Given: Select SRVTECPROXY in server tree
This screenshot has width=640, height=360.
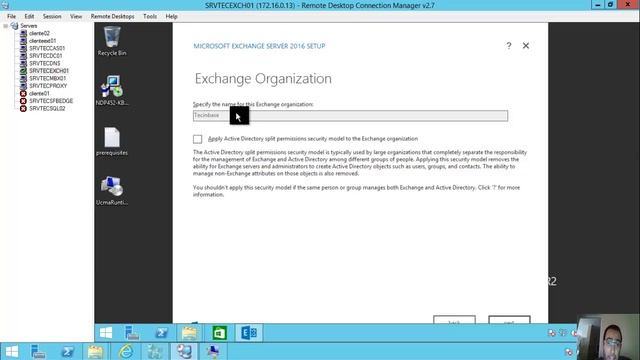Looking at the screenshot, I should [48, 86].
